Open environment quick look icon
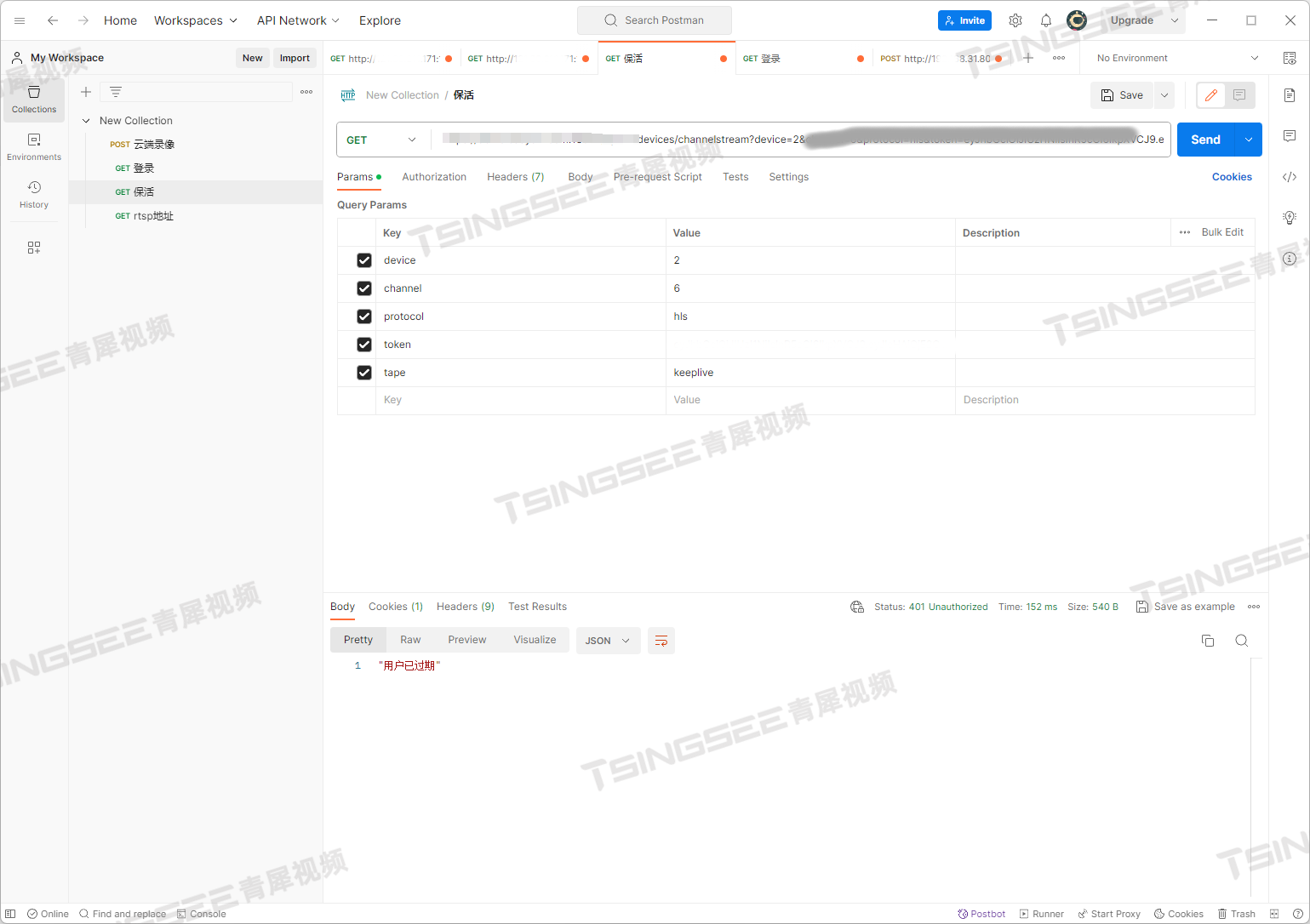1310x924 pixels. 1290,58
